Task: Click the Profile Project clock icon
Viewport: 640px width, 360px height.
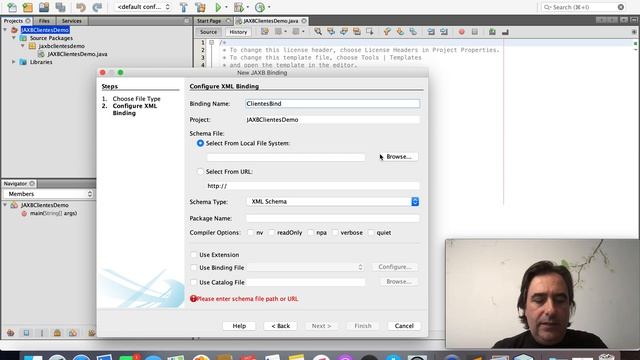Action: coord(260,7)
